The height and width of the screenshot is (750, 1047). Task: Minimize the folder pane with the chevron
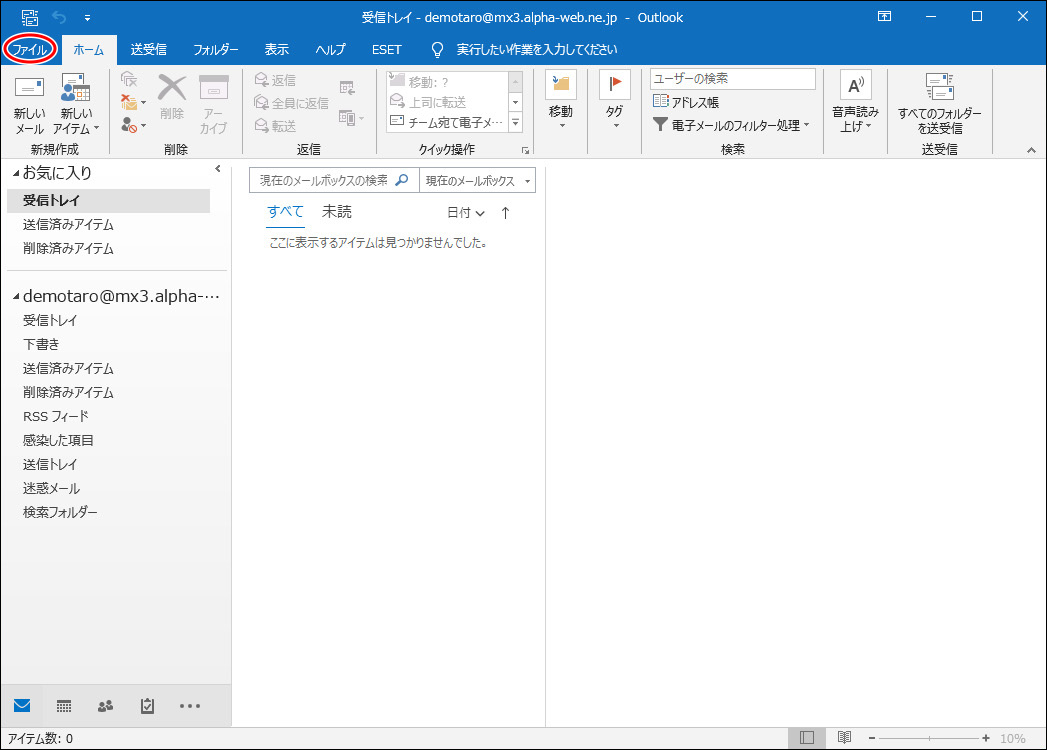point(218,169)
